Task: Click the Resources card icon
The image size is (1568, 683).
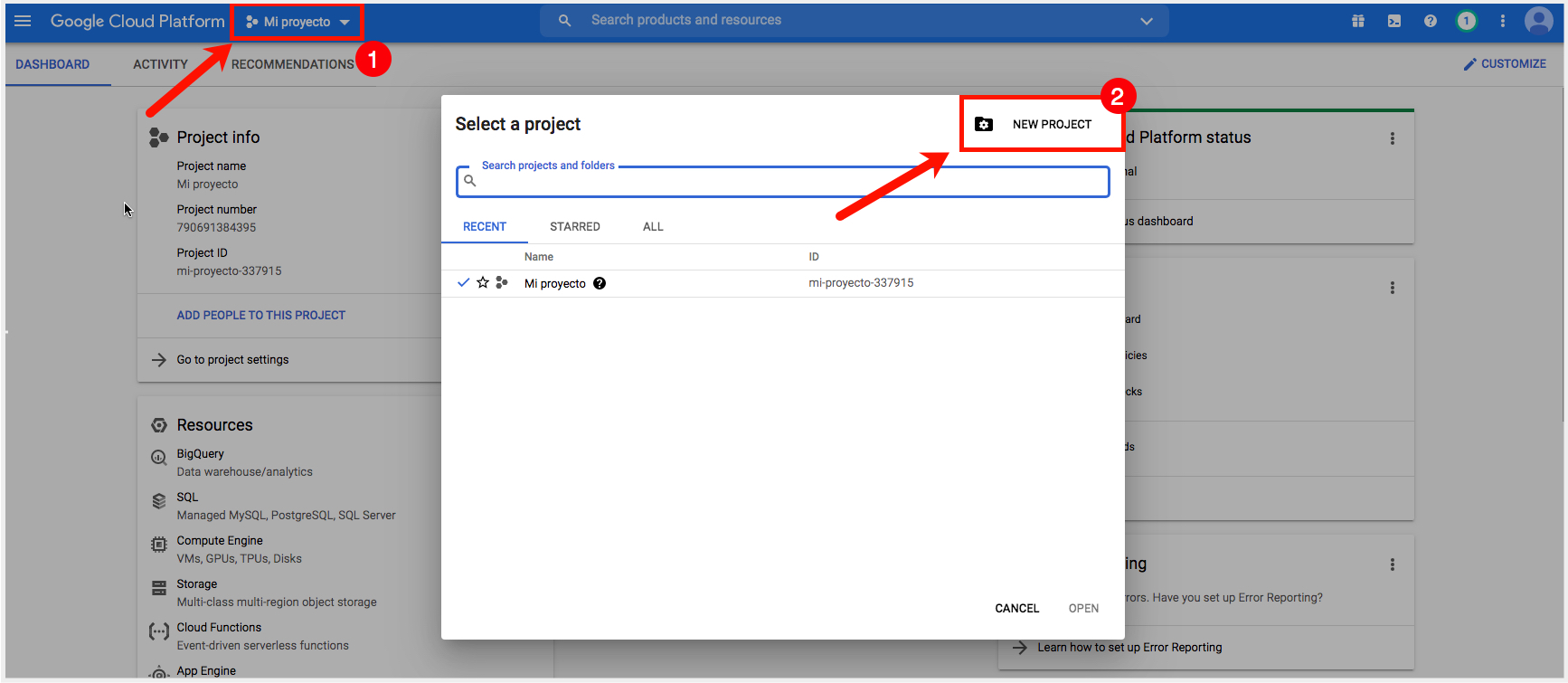Action: (159, 425)
